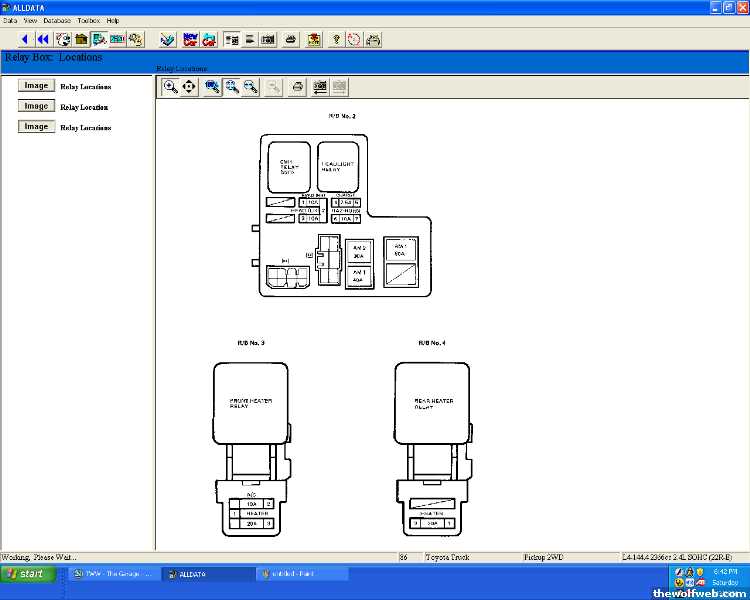Click the help question mark icon
This screenshot has width=750, height=600.
pyautogui.click(x=336, y=39)
